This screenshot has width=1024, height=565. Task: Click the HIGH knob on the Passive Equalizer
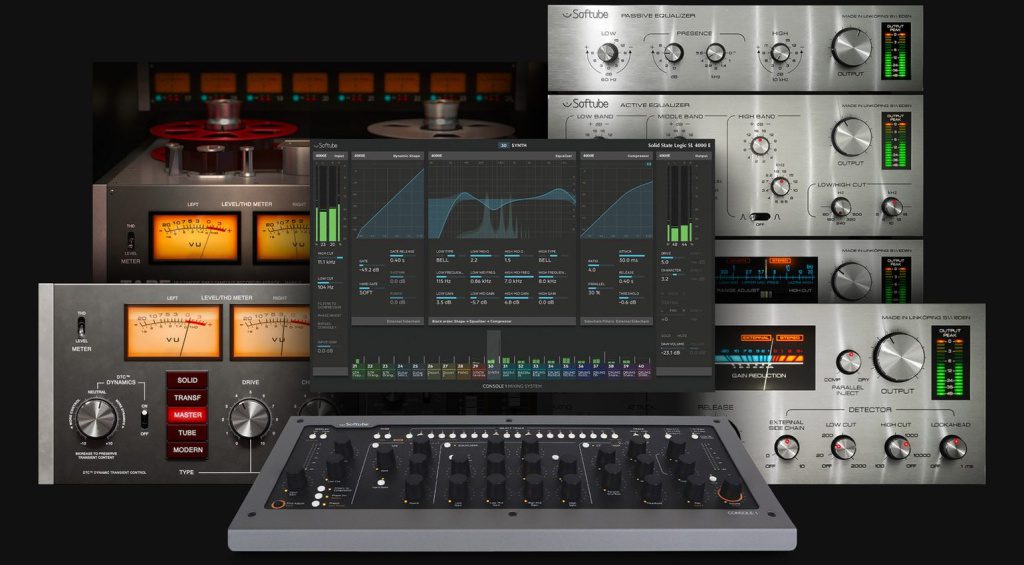[x=780, y=53]
